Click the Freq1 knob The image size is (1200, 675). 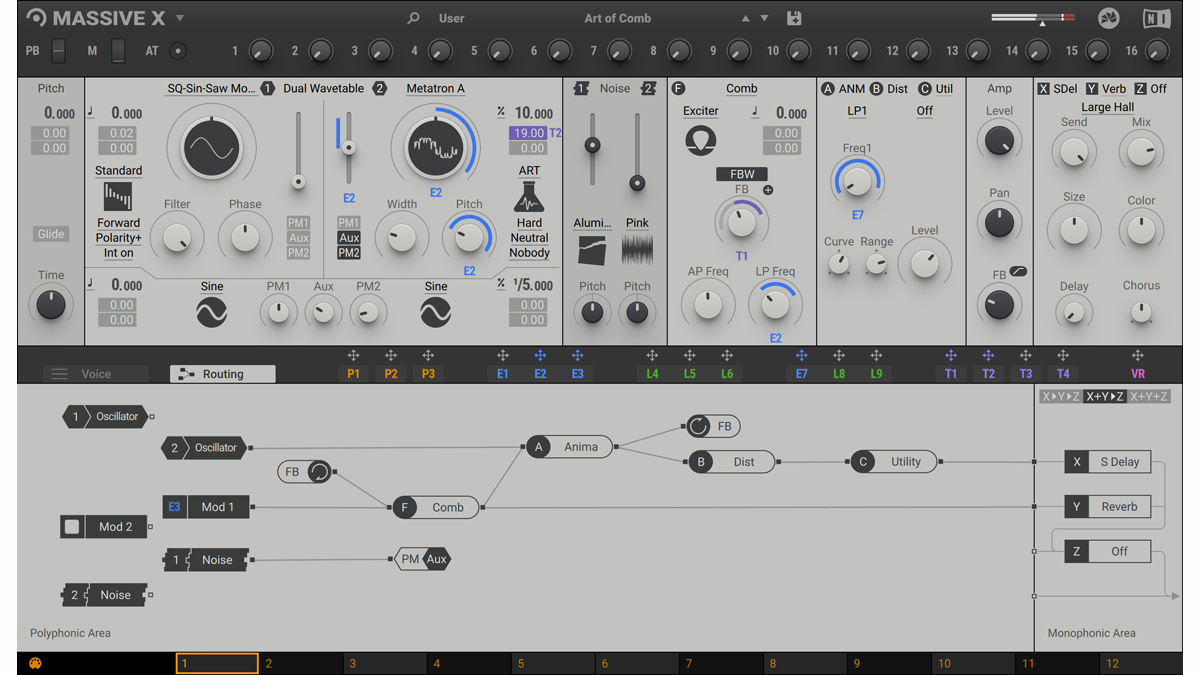(857, 181)
